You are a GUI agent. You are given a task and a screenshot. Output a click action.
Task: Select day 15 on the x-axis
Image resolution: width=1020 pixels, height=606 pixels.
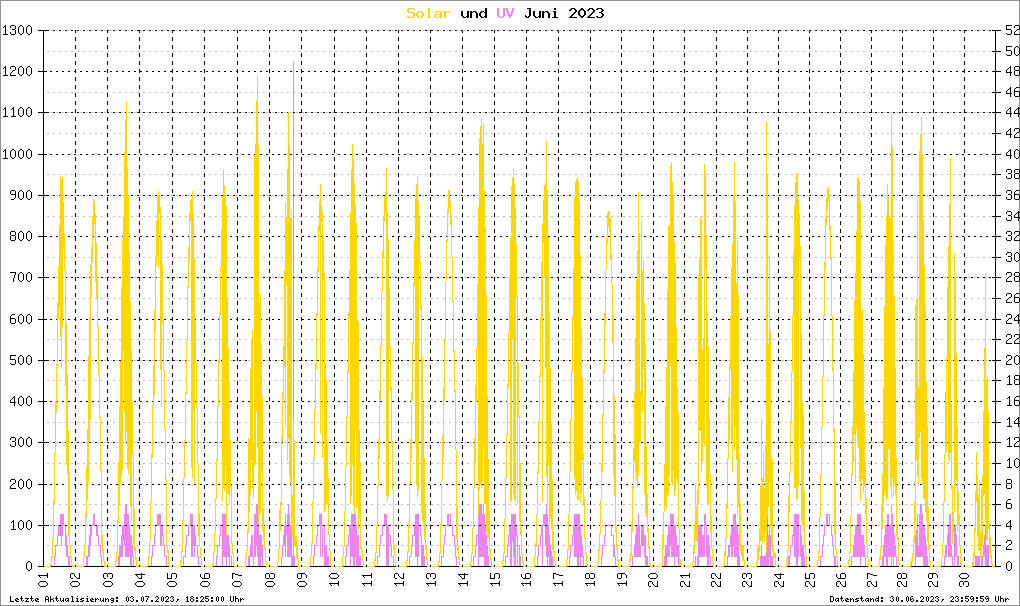493,580
